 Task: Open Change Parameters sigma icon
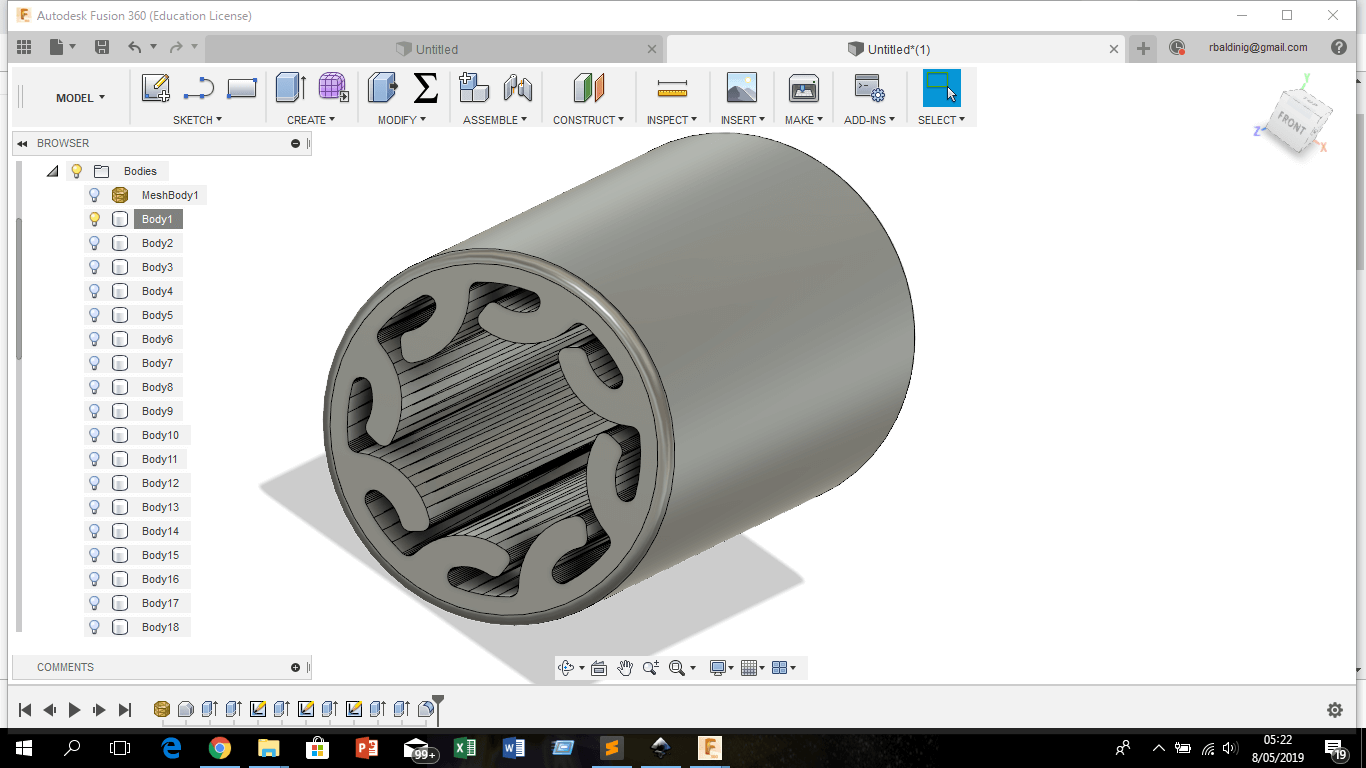tap(426, 88)
